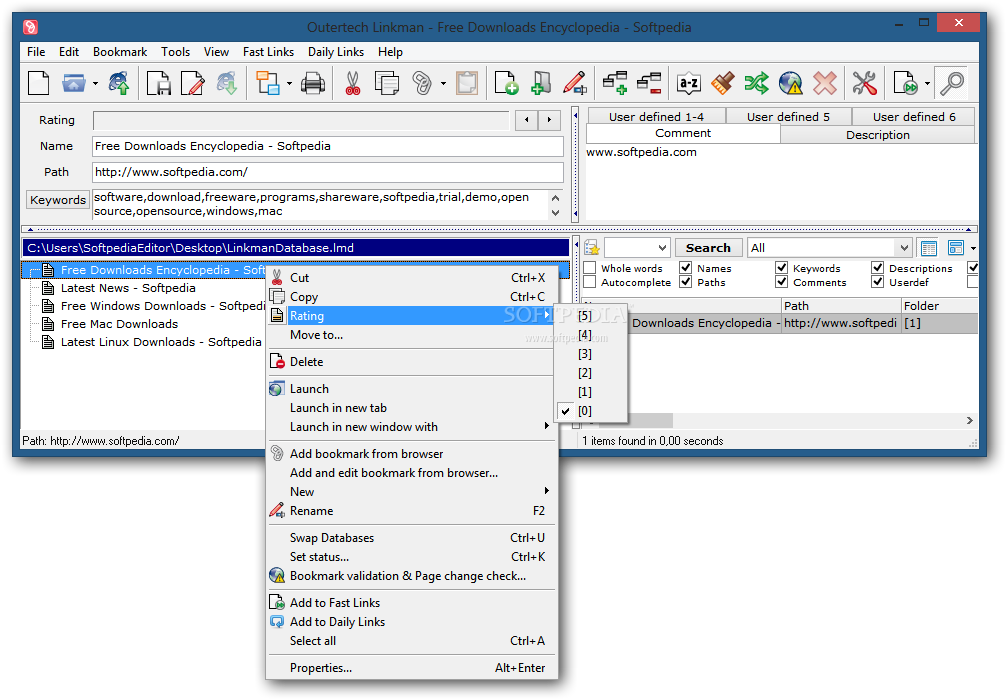1007x700 pixels.
Task: Open the Fast Links menu
Action: (268, 52)
